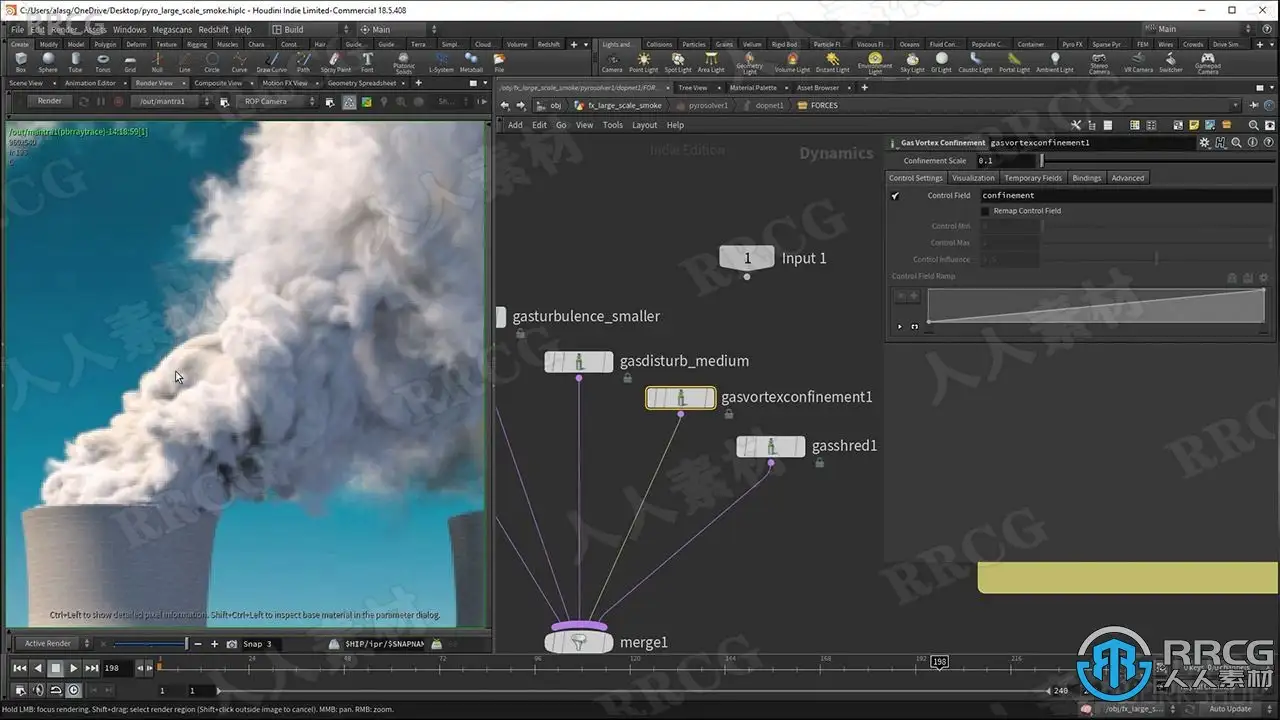Select the Platonic Solids tool
Screen dimensions: 1280x720
click(404, 63)
